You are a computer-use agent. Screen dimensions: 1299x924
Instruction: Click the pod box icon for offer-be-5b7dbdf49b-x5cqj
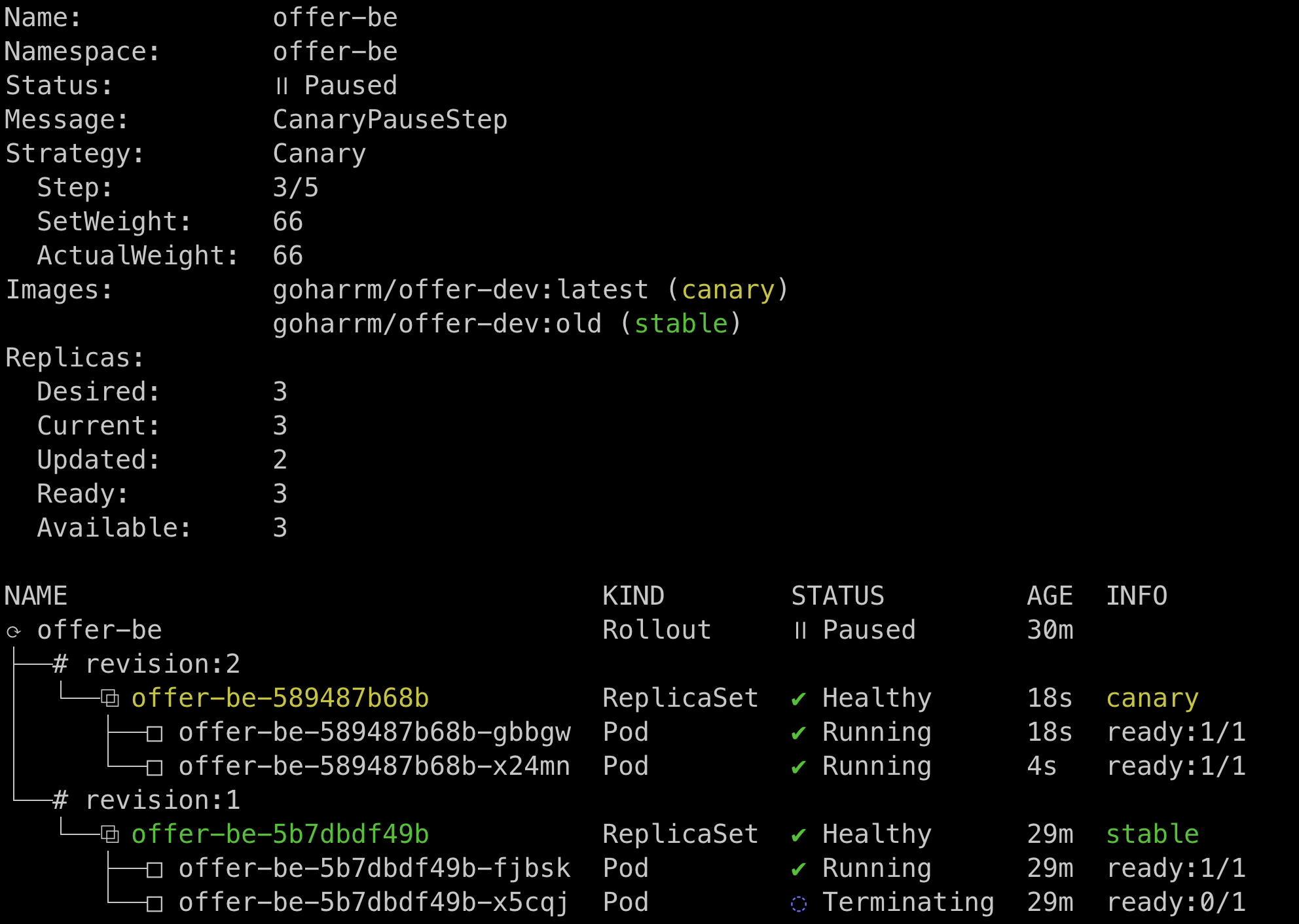tap(155, 904)
